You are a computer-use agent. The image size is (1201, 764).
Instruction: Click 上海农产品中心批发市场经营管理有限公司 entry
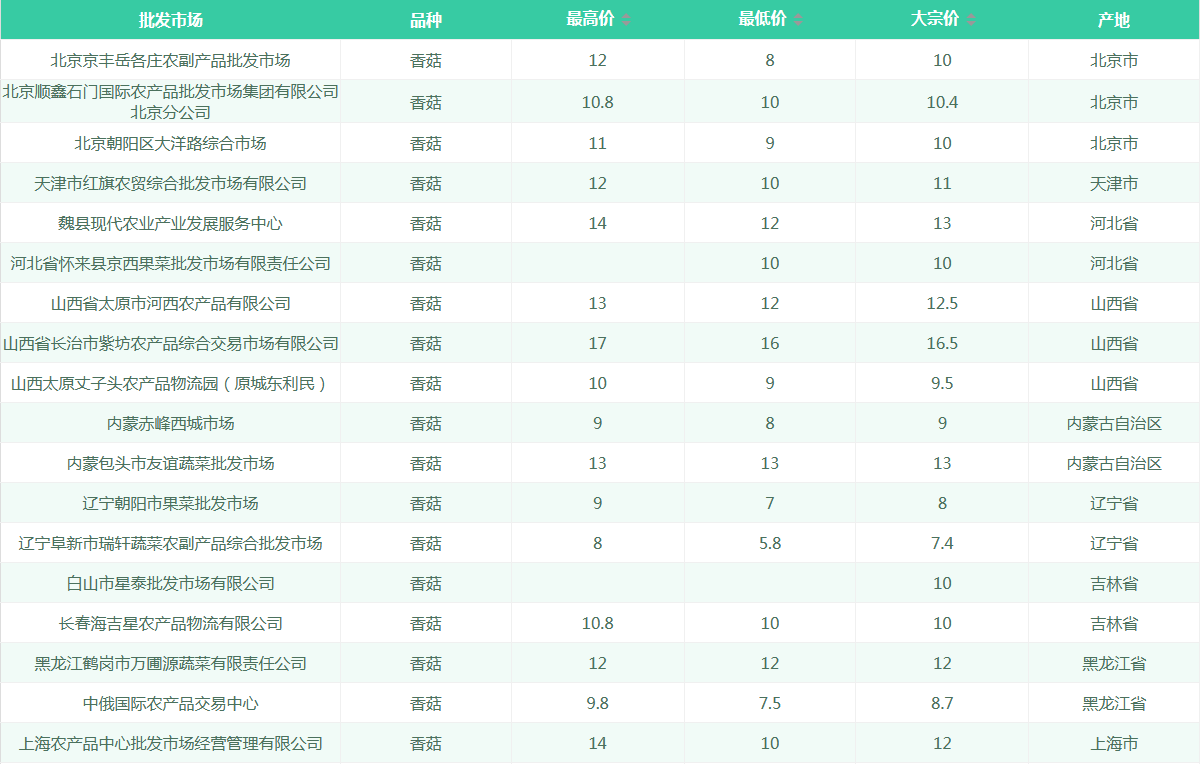[170, 744]
